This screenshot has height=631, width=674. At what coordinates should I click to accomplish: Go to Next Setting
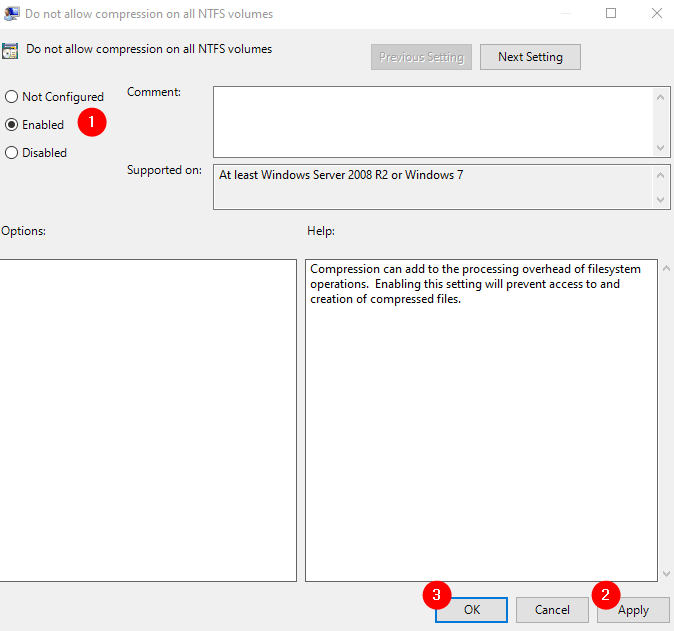(530, 57)
